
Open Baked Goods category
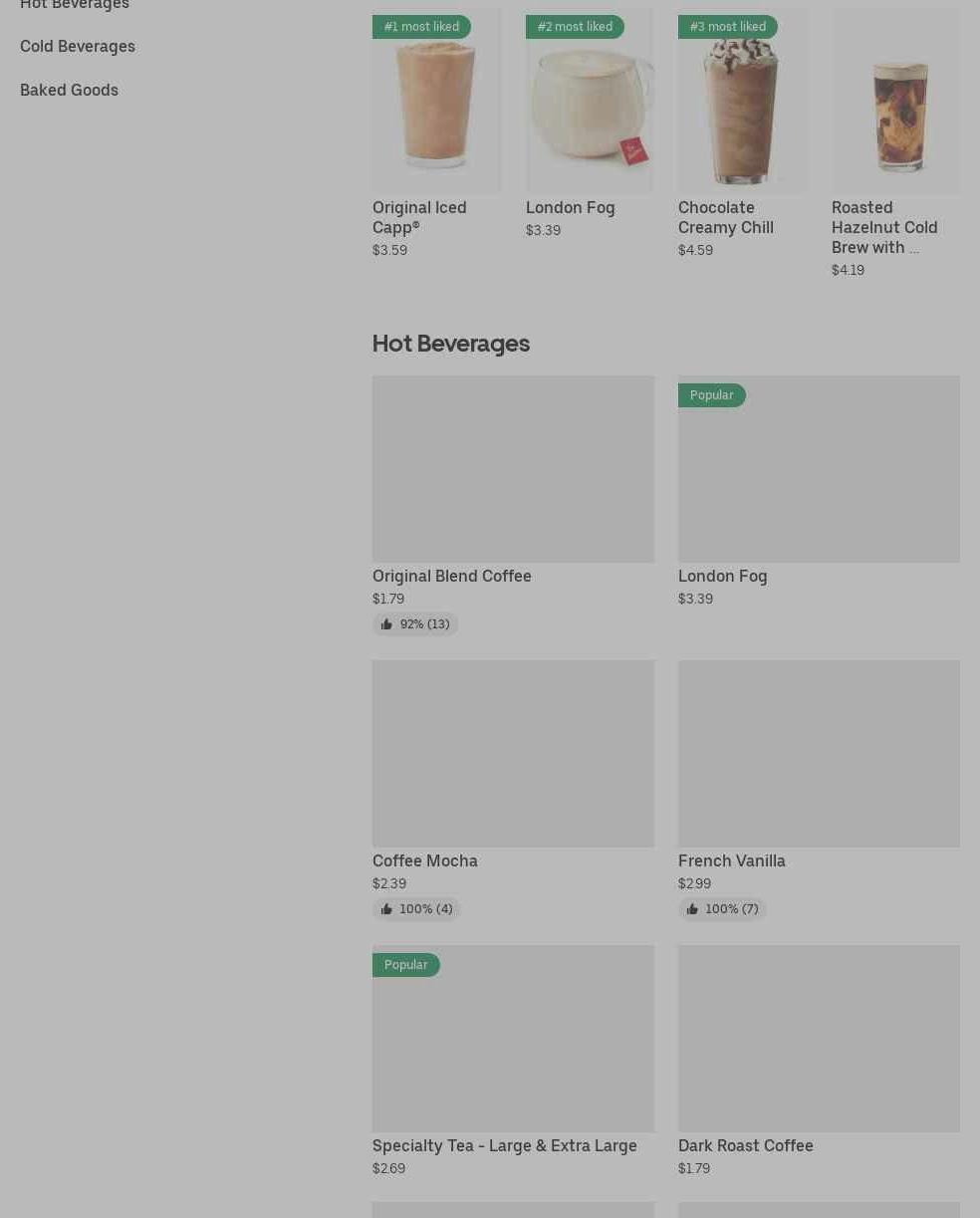click(x=69, y=90)
